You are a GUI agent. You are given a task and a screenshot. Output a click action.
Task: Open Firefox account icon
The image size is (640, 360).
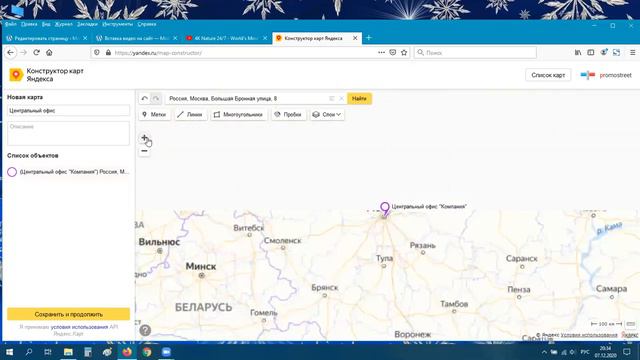[x=604, y=53]
